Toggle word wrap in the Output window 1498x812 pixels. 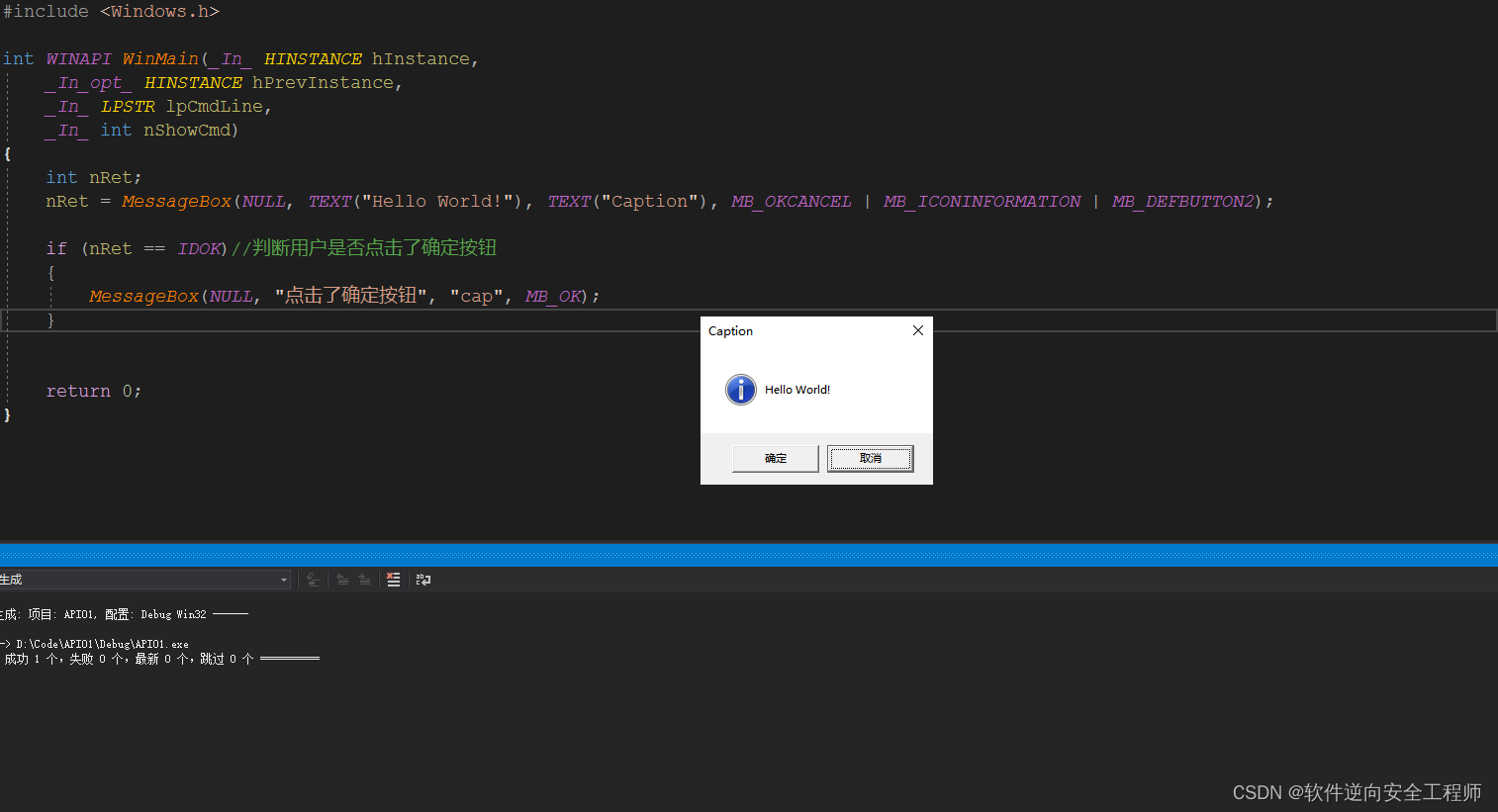point(423,580)
